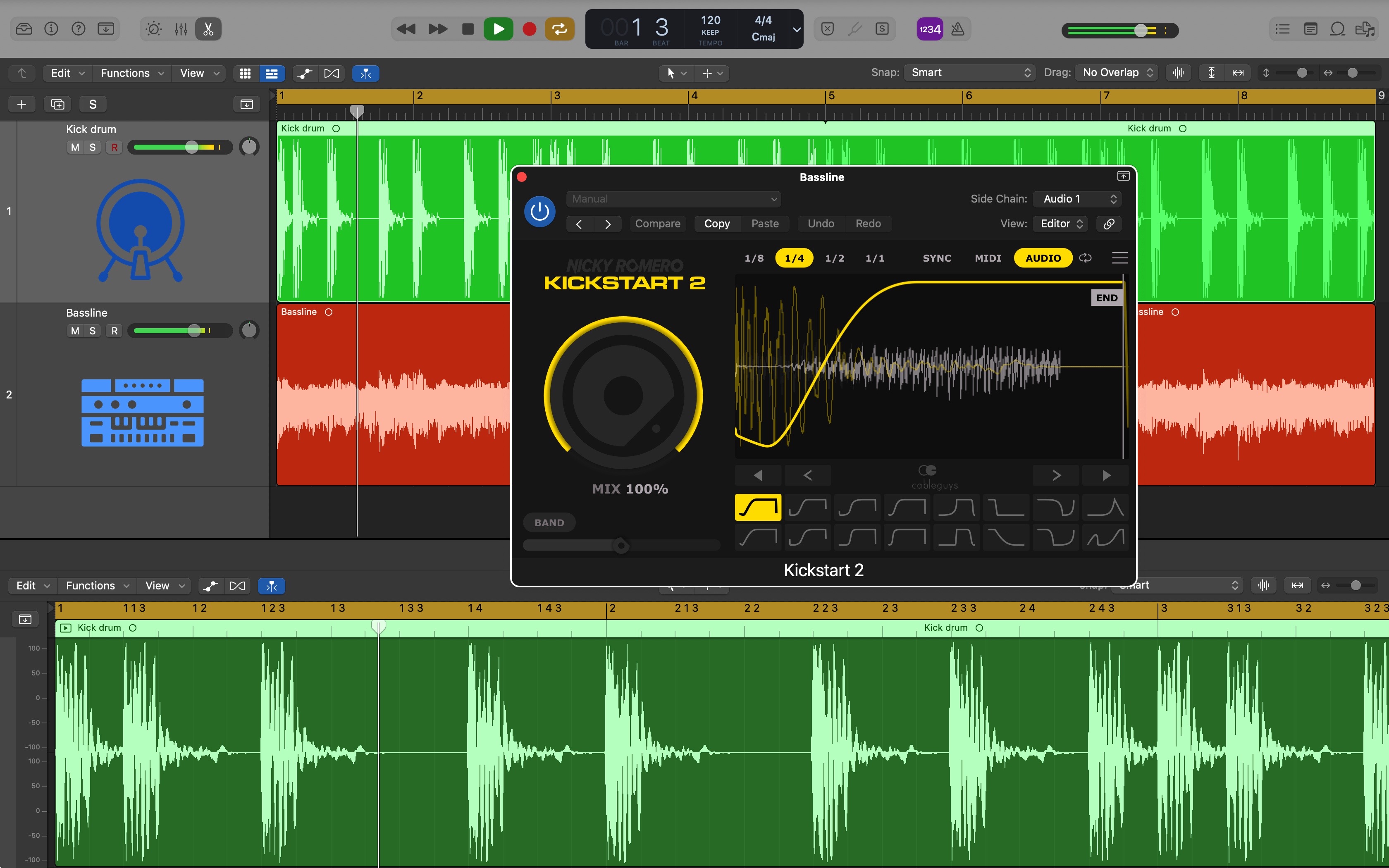
Task: Open the pointer tool dropdown
Action: click(x=676, y=73)
